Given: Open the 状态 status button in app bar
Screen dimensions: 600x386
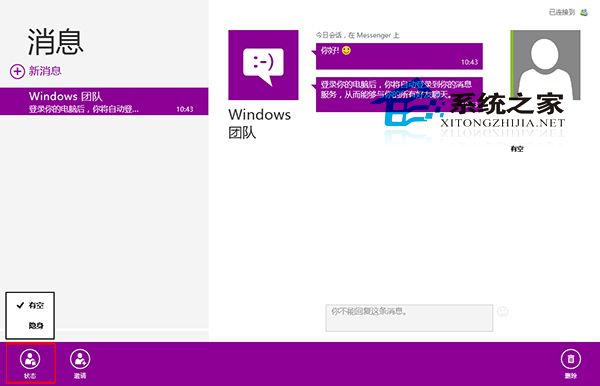Looking at the screenshot, I should pyautogui.click(x=30, y=363).
